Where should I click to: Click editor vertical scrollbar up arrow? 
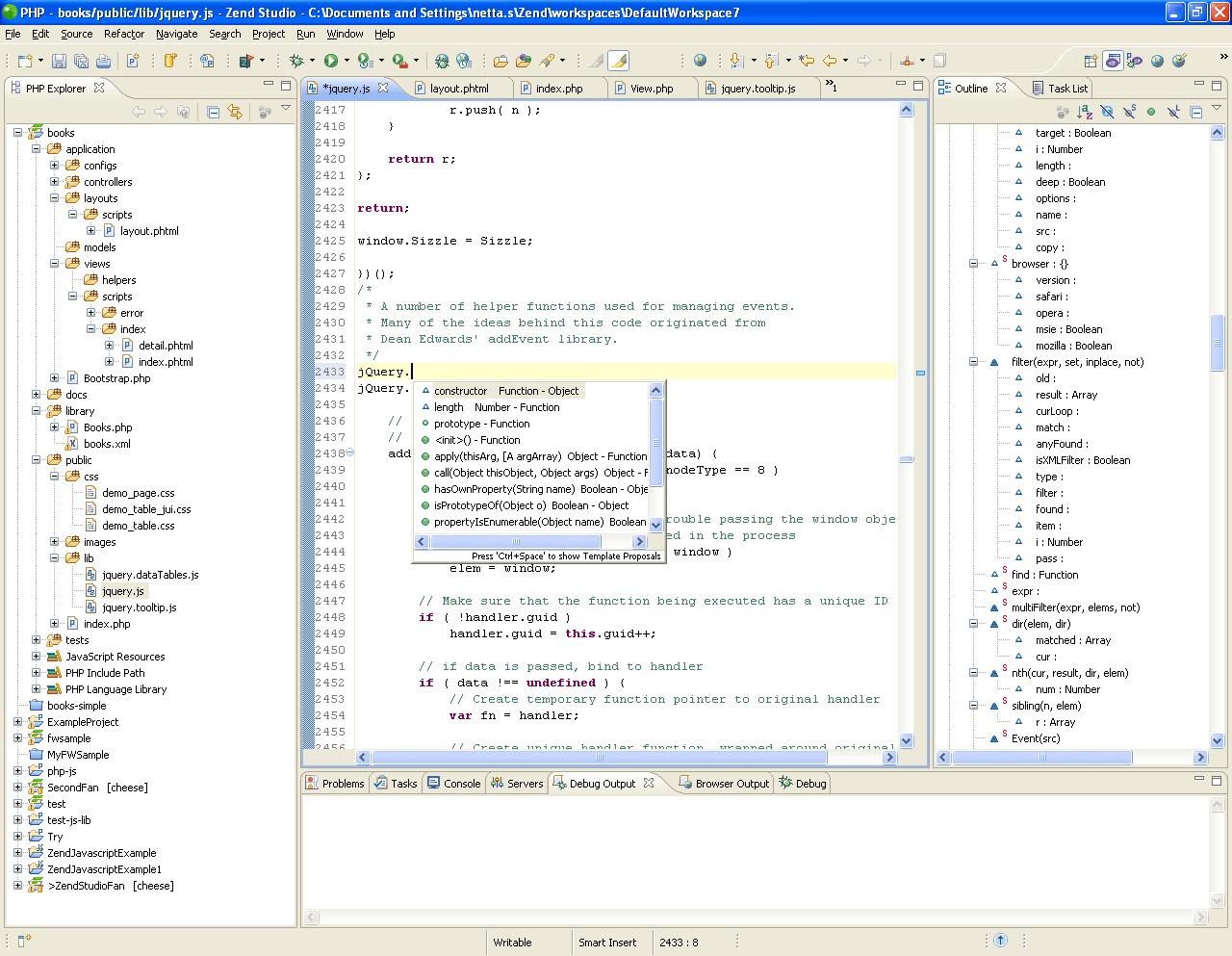pos(906,110)
